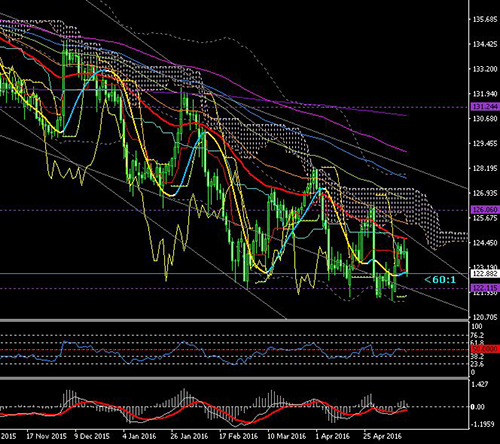
Task: Select the purple 122.115 level tag
Action: (x=485, y=288)
